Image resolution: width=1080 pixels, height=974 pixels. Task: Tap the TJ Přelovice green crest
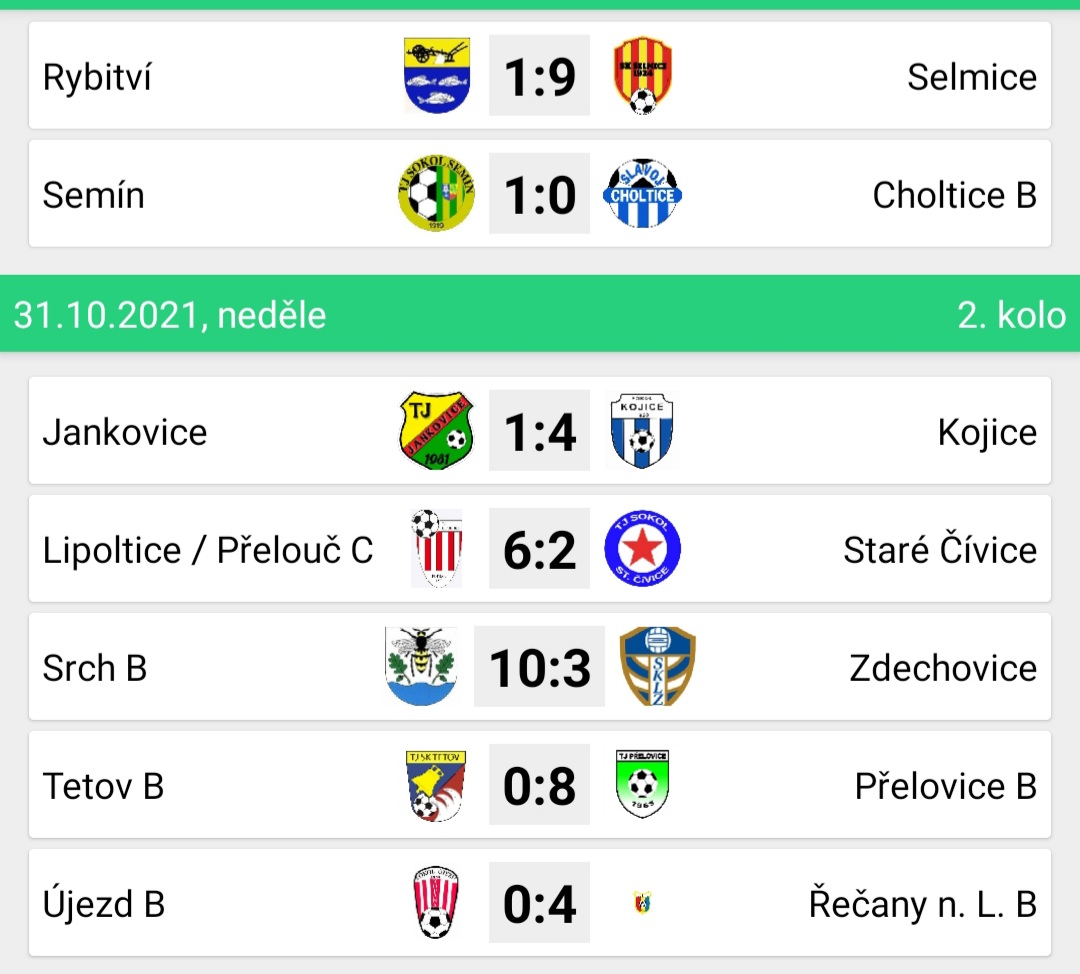[x=643, y=785]
